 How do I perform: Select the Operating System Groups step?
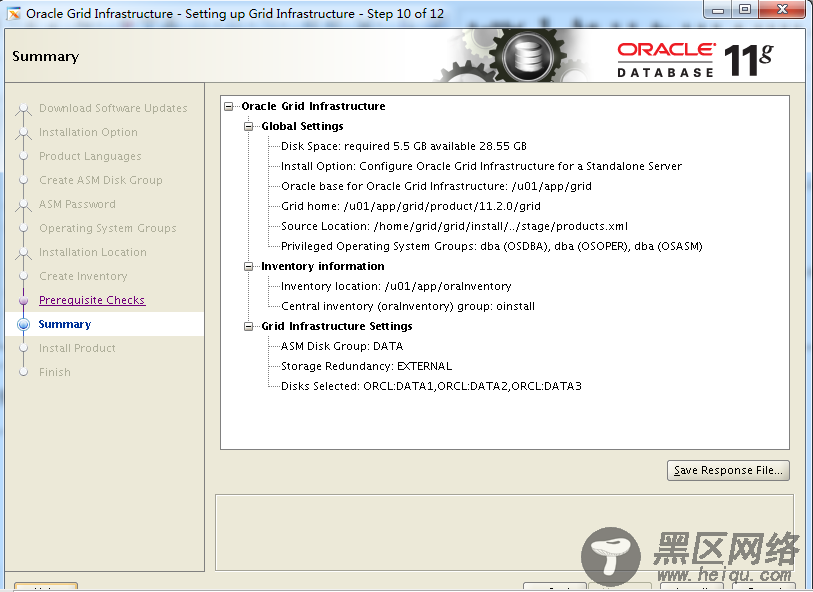coord(108,228)
